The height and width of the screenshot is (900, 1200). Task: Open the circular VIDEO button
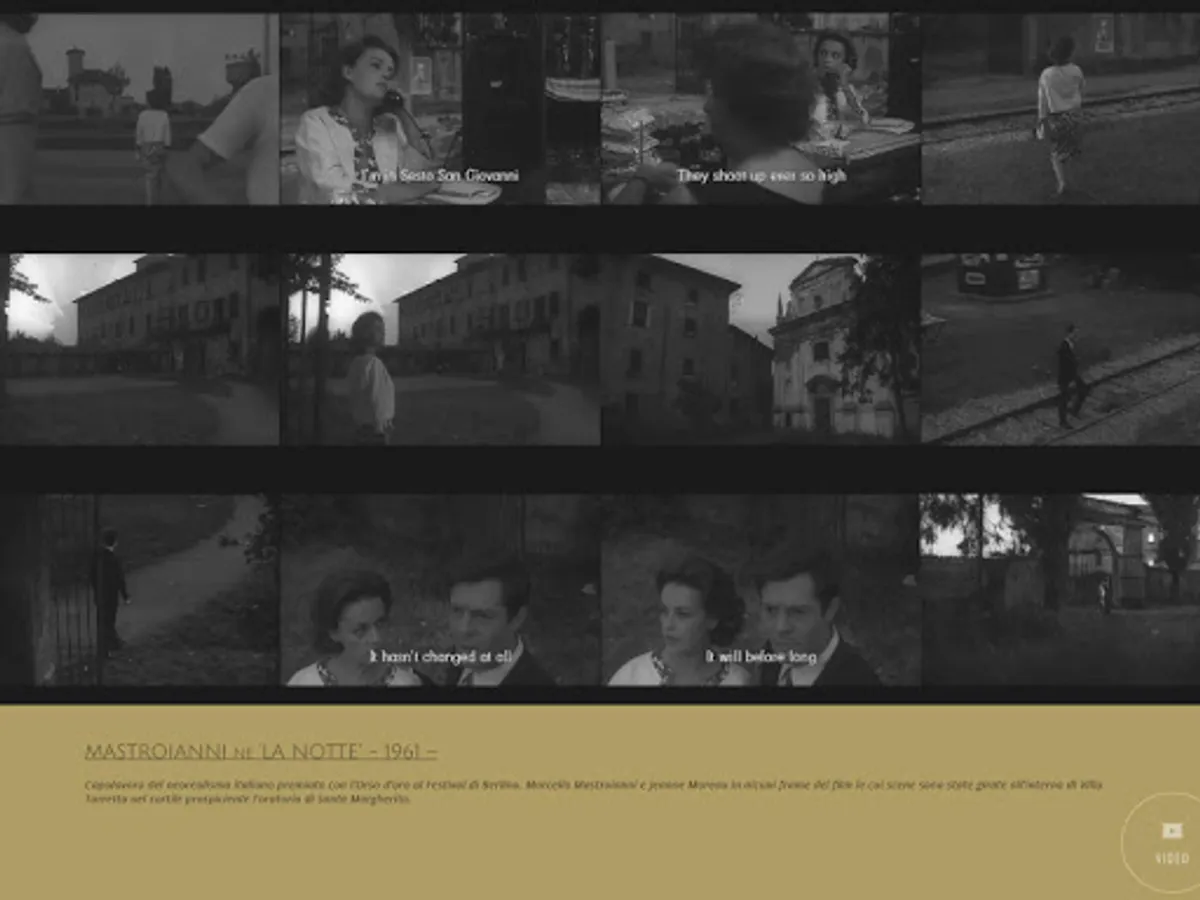point(1171,842)
